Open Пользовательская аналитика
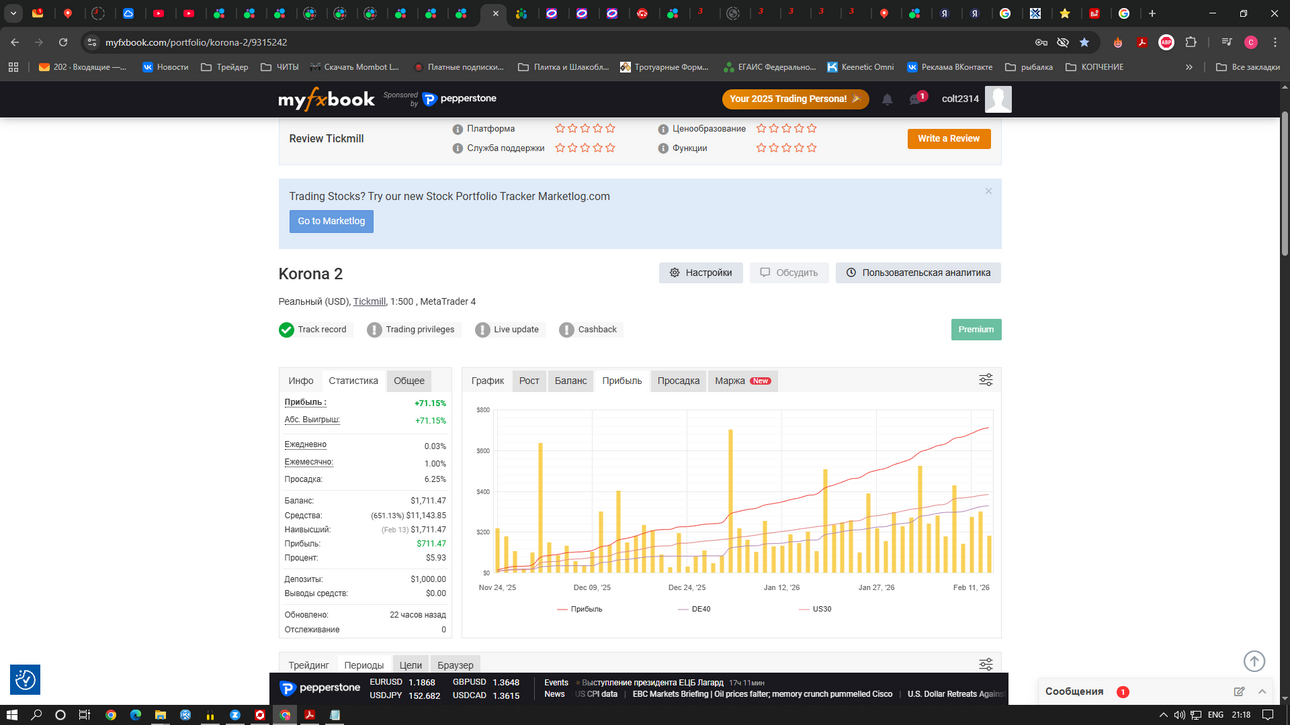The height and width of the screenshot is (725, 1290). [x=918, y=272]
